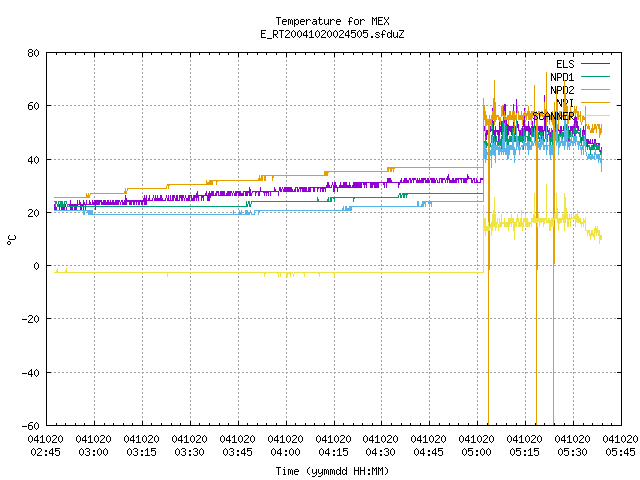Click the y-axis label -40
This screenshot has width=640, height=480.
(x=31, y=373)
